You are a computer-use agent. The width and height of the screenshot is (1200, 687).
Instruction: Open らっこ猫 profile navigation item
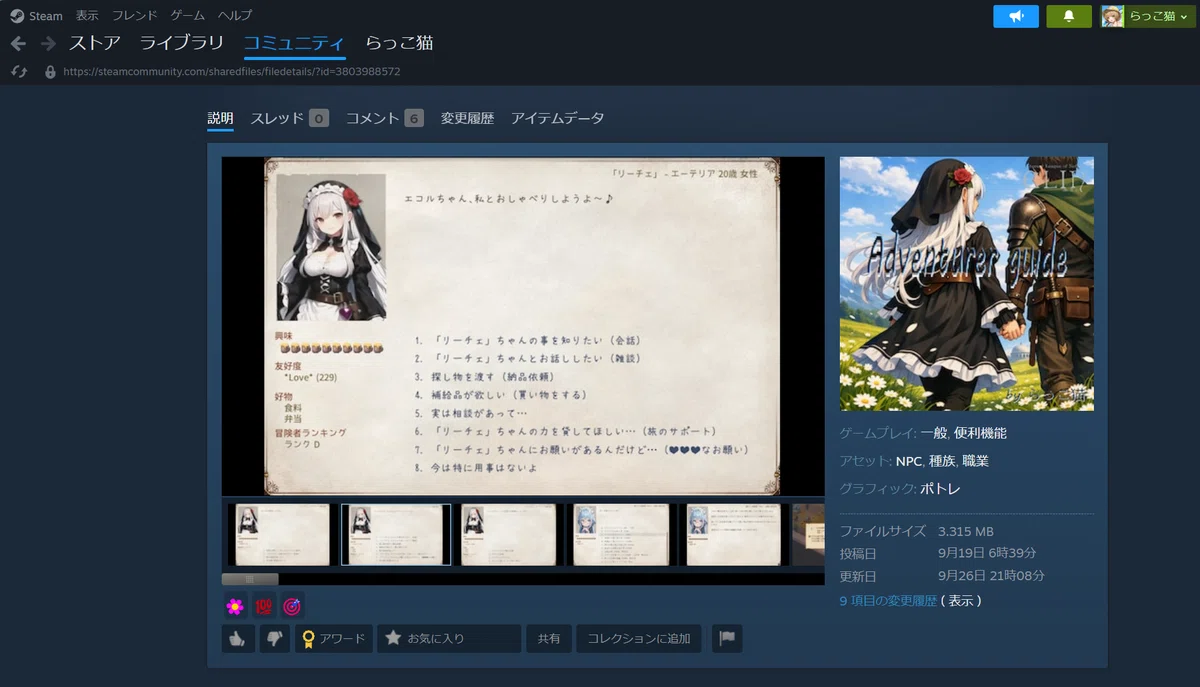click(x=399, y=43)
